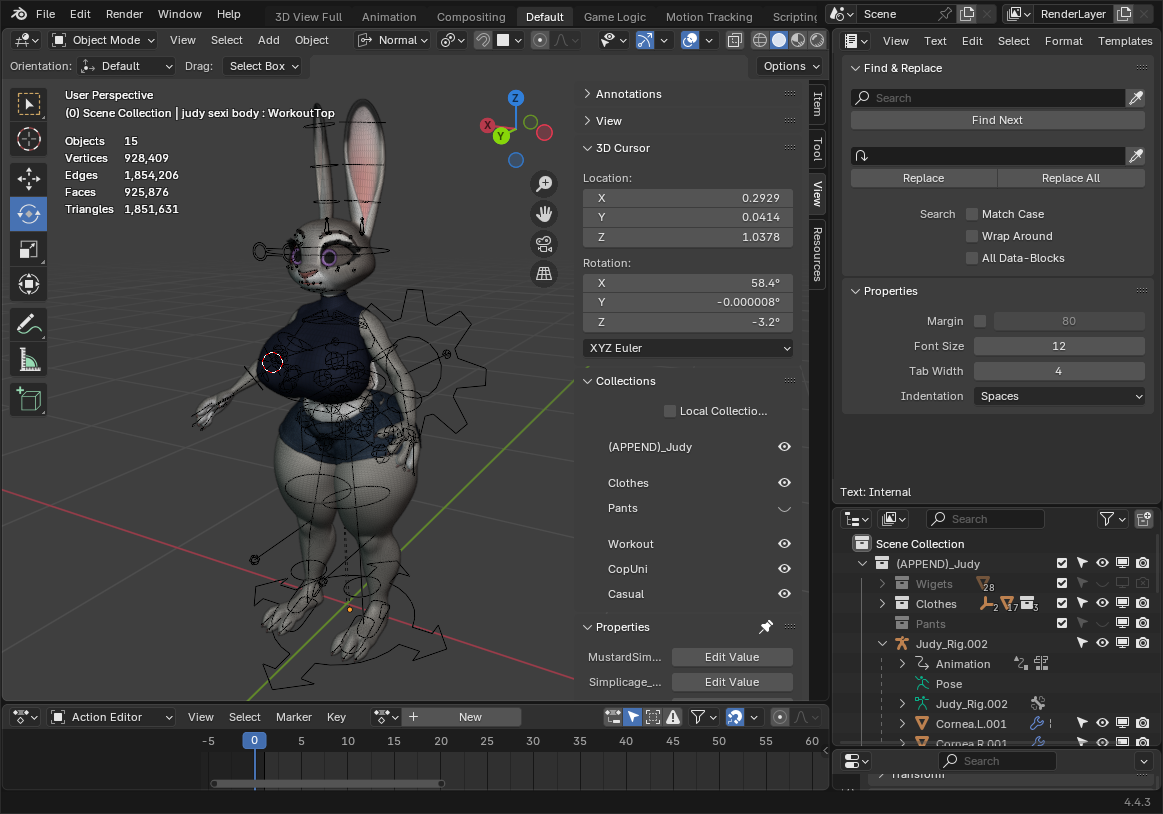Hide the Casual collection
The height and width of the screenshot is (814, 1163).
(784, 594)
